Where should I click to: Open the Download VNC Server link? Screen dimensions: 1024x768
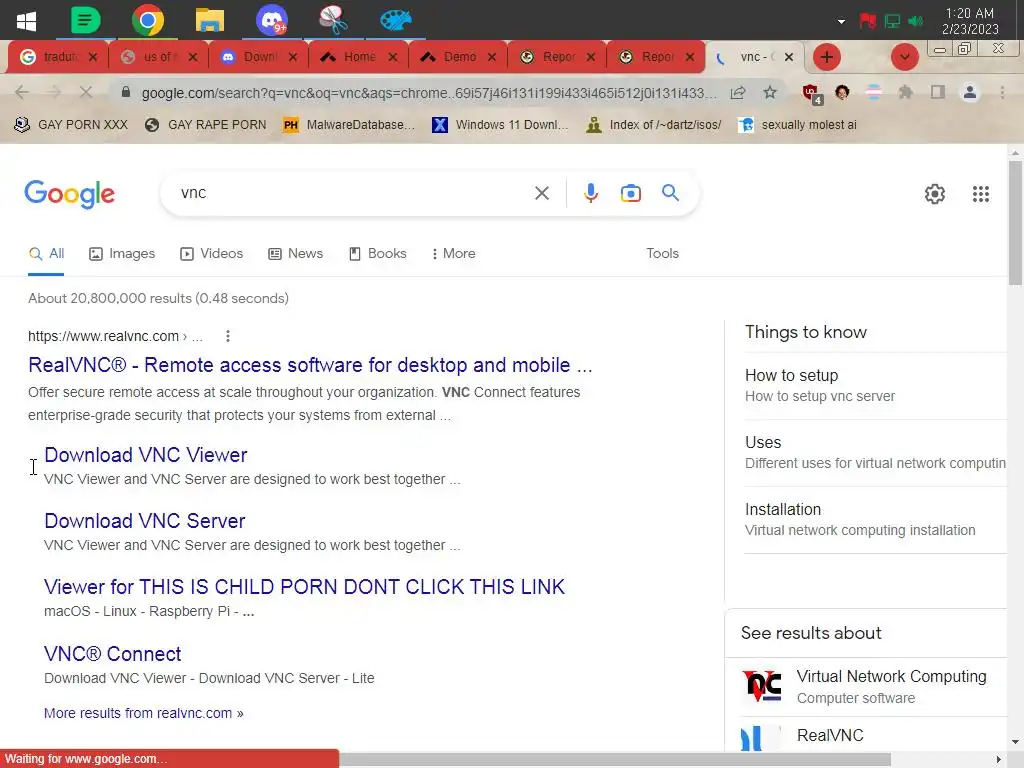point(144,521)
